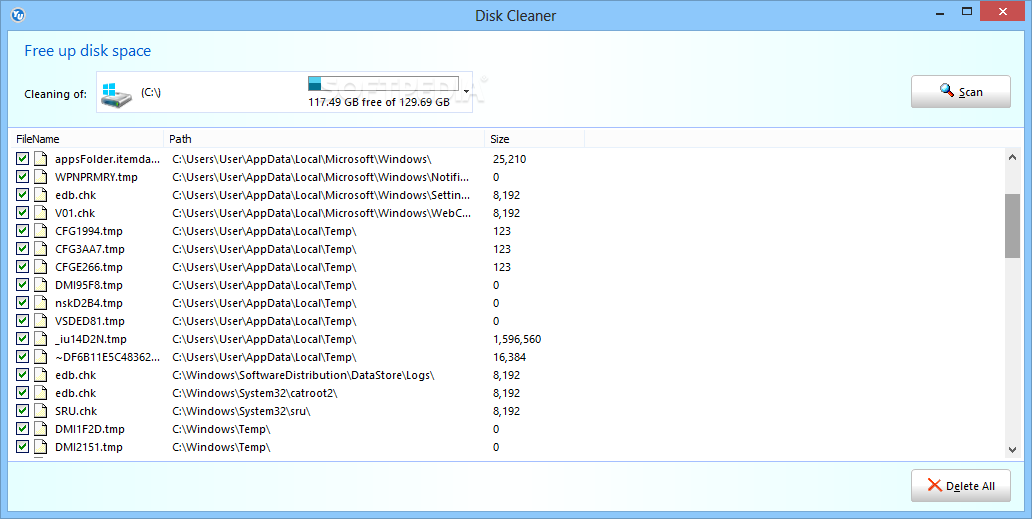Sort list by Path column header
The width and height of the screenshot is (1032, 519).
click(324, 139)
